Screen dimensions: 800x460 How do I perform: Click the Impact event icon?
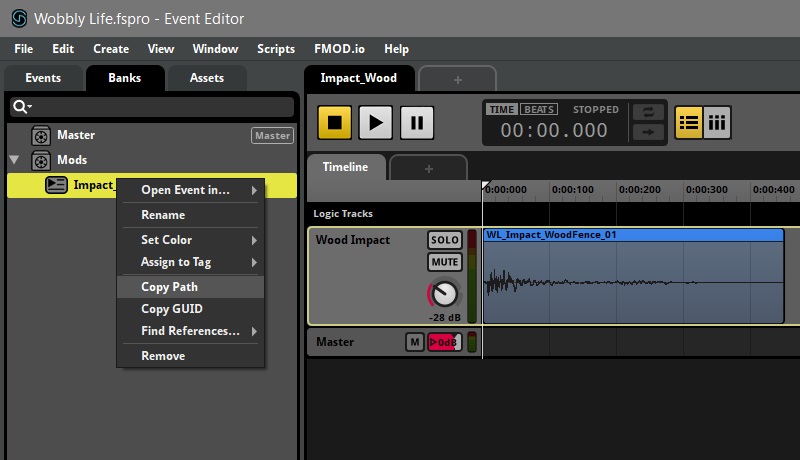click(x=56, y=185)
